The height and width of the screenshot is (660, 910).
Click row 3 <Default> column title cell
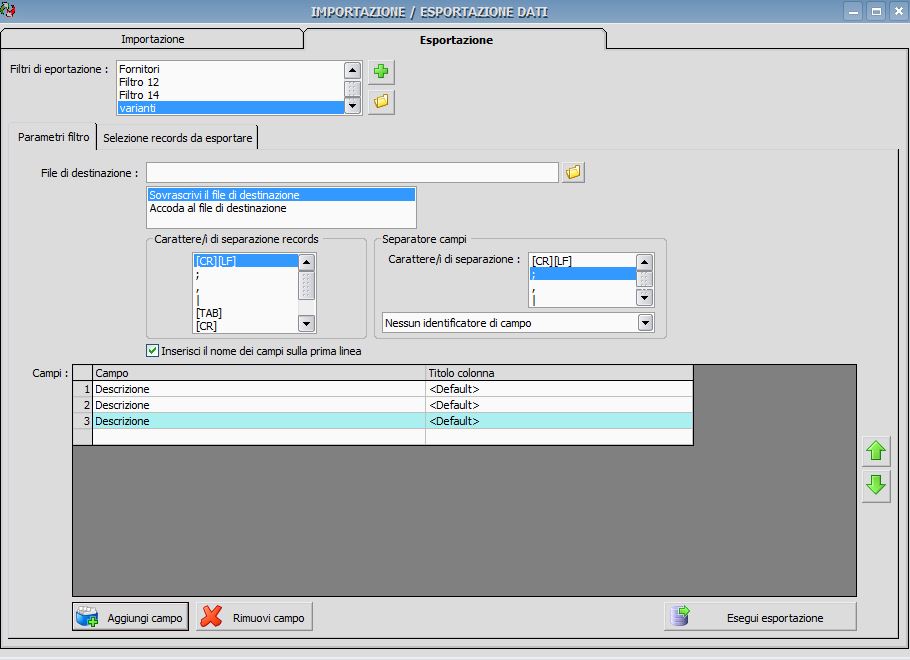559,421
